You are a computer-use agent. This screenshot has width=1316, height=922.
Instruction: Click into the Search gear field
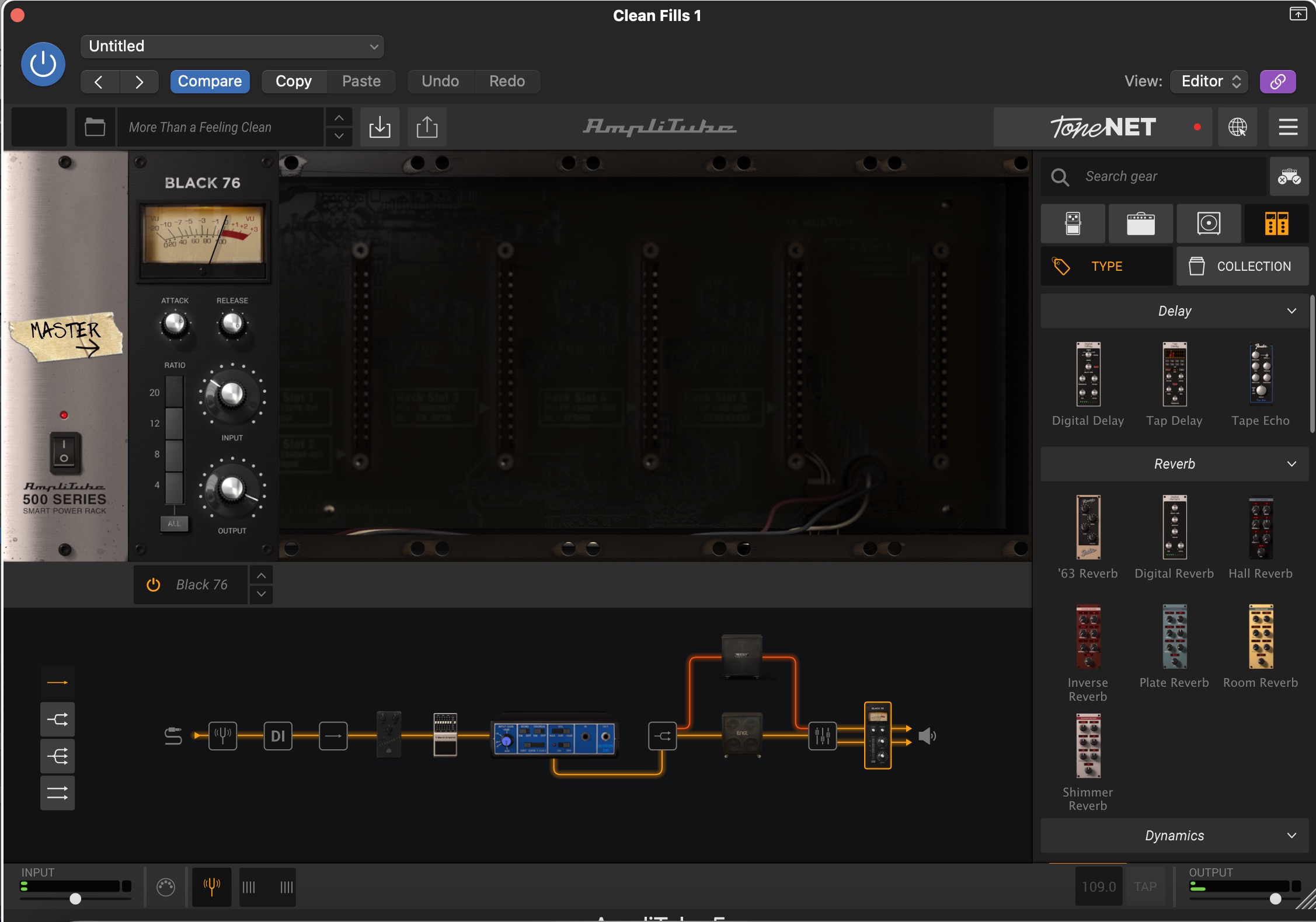[1154, 176]
